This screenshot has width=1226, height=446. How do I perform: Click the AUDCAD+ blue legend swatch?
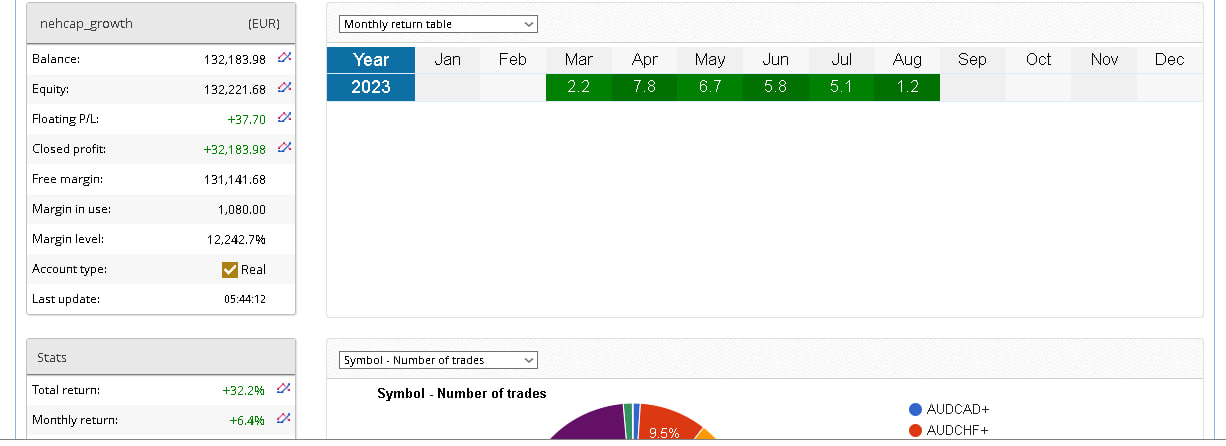[x=915, y=410]
